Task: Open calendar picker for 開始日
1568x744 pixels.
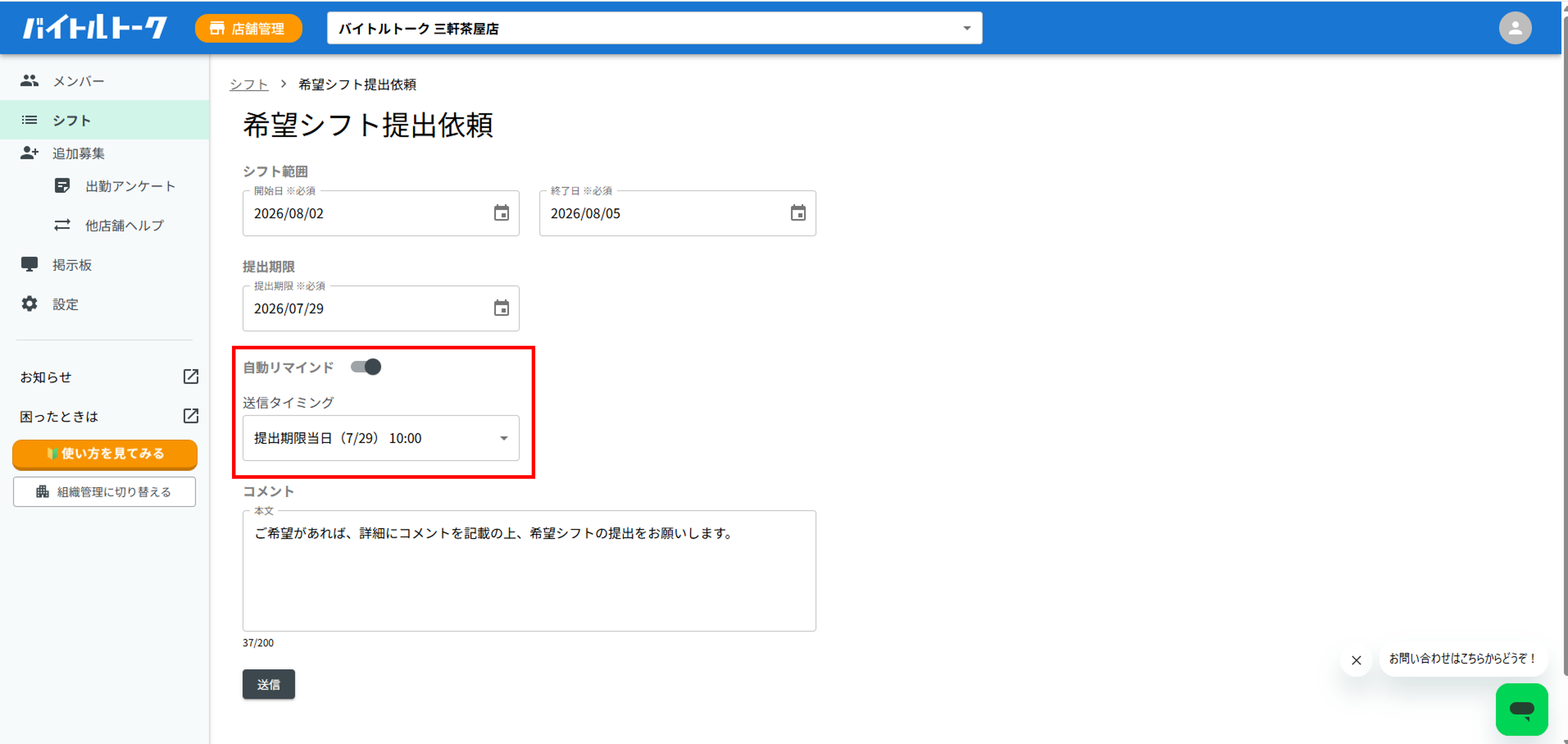Action: 501,213
